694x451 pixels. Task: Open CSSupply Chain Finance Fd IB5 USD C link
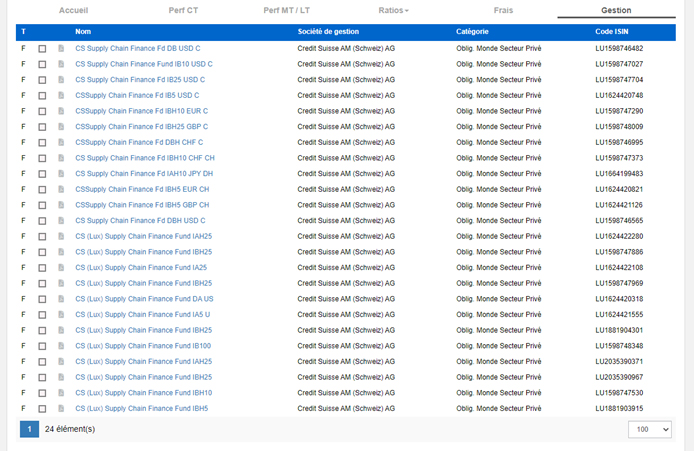(x=137, y=95)
